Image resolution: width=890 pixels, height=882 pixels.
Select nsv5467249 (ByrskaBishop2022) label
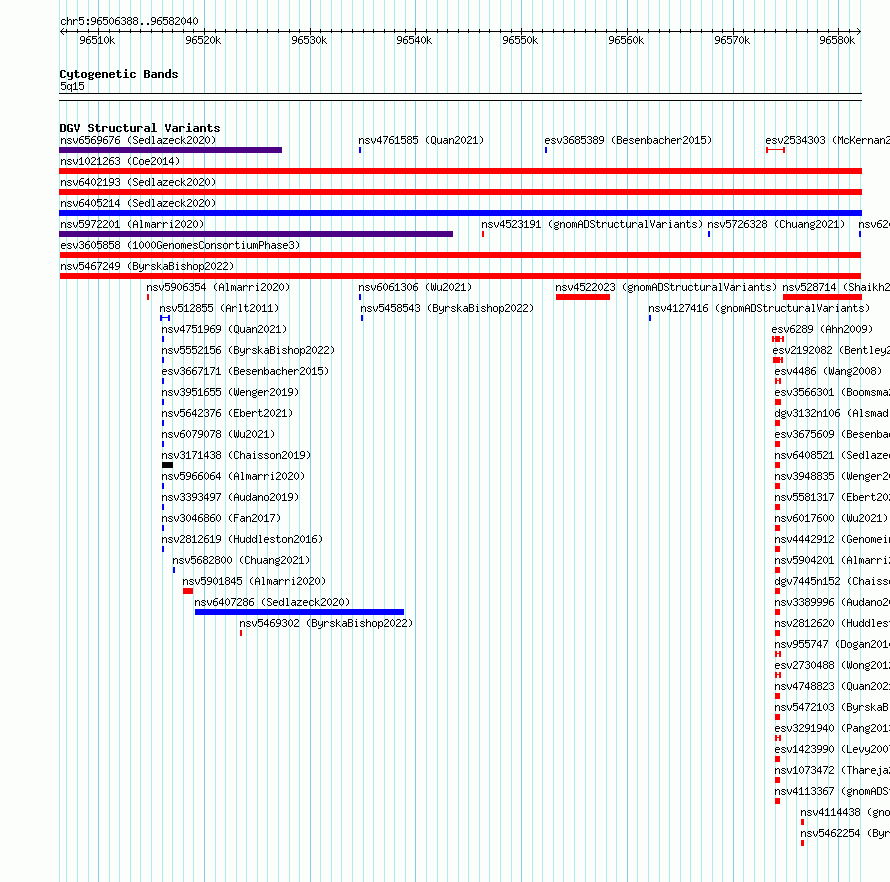pos(147,266)
